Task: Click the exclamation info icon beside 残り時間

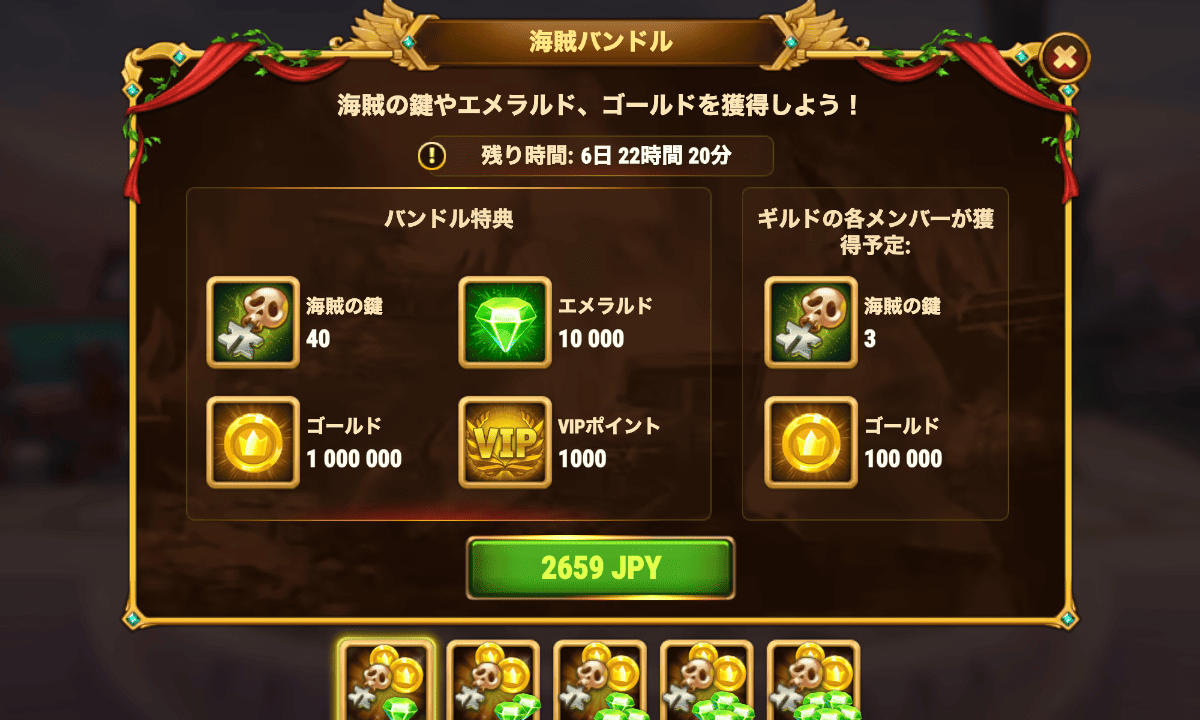Action: [x=431, y=156]
